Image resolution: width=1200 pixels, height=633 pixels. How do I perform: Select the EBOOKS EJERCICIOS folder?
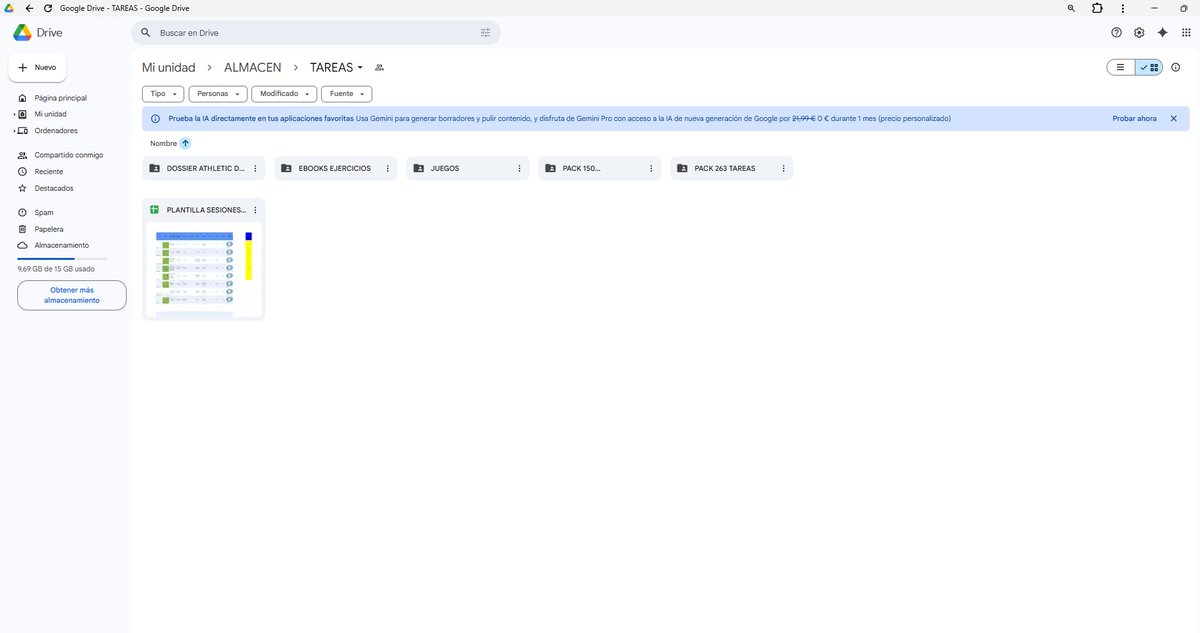tap(336, 169)
